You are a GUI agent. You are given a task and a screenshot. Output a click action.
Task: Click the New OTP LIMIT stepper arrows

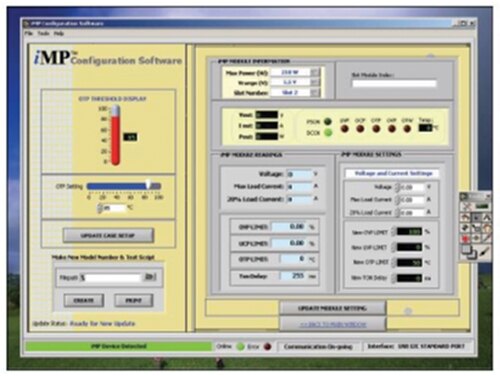[x=394, y=263]
